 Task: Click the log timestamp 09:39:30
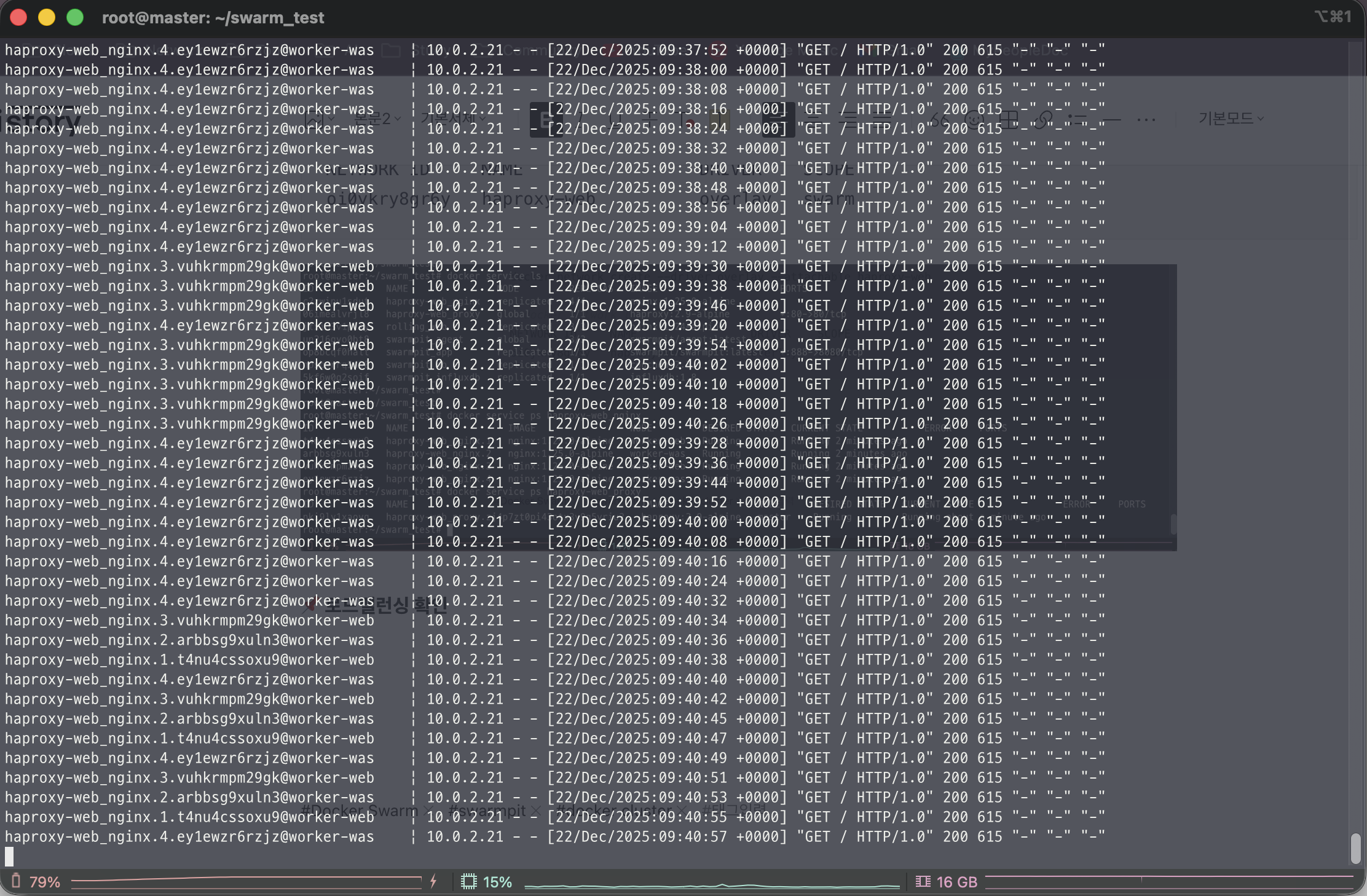(x=693, y=266)
